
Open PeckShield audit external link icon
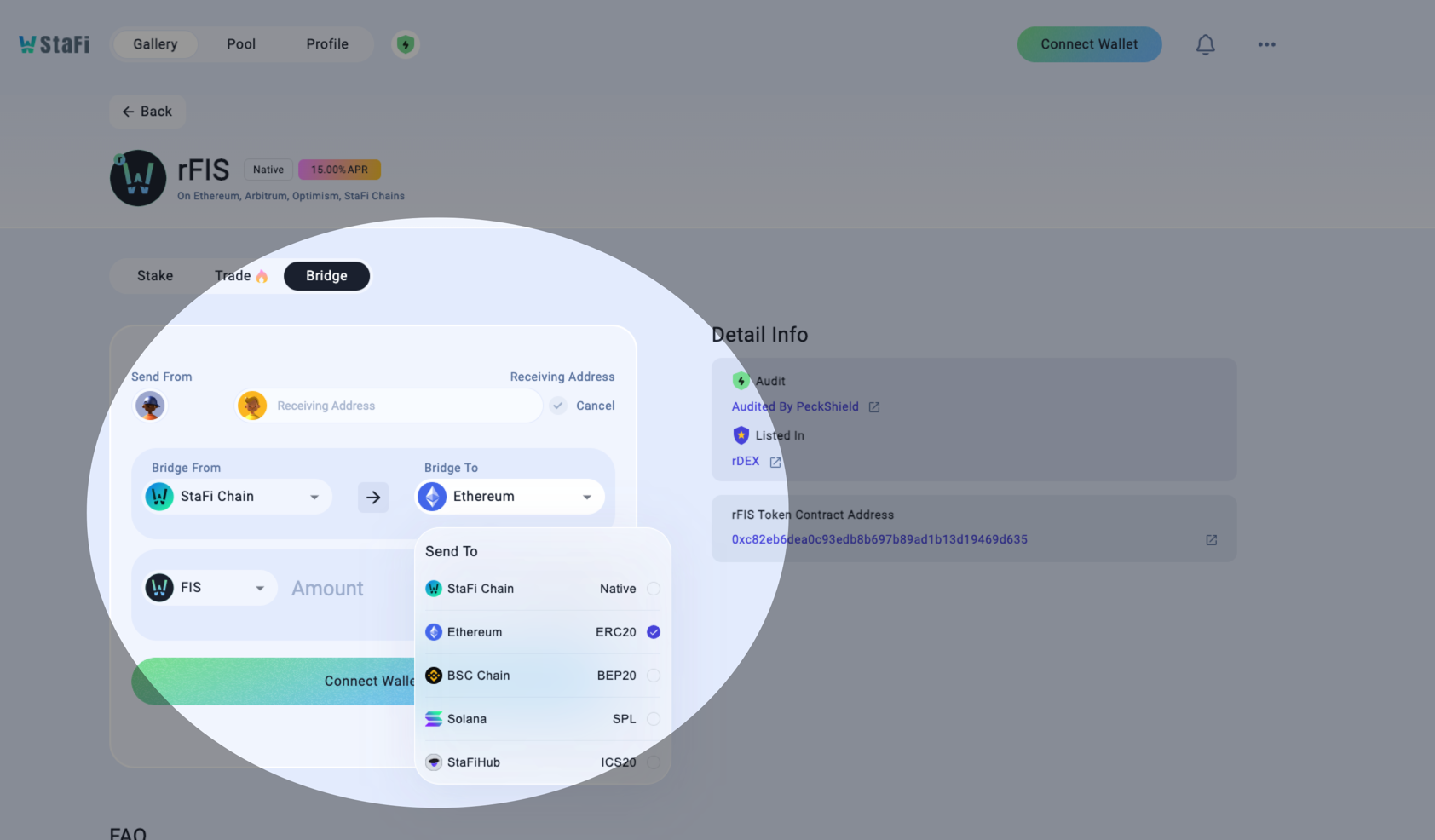pos(874,407)
